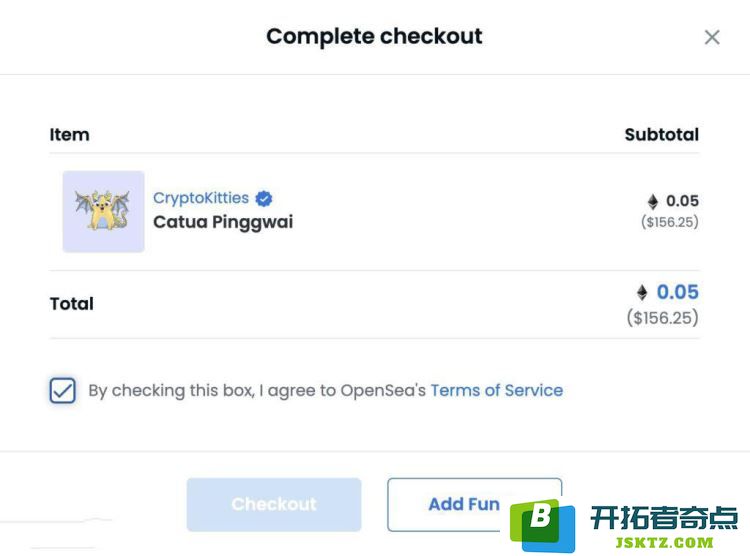The width and height of the screenshot is (750, 556).
Task: Click the green B watermark logo
Action: tap(542, 525)
